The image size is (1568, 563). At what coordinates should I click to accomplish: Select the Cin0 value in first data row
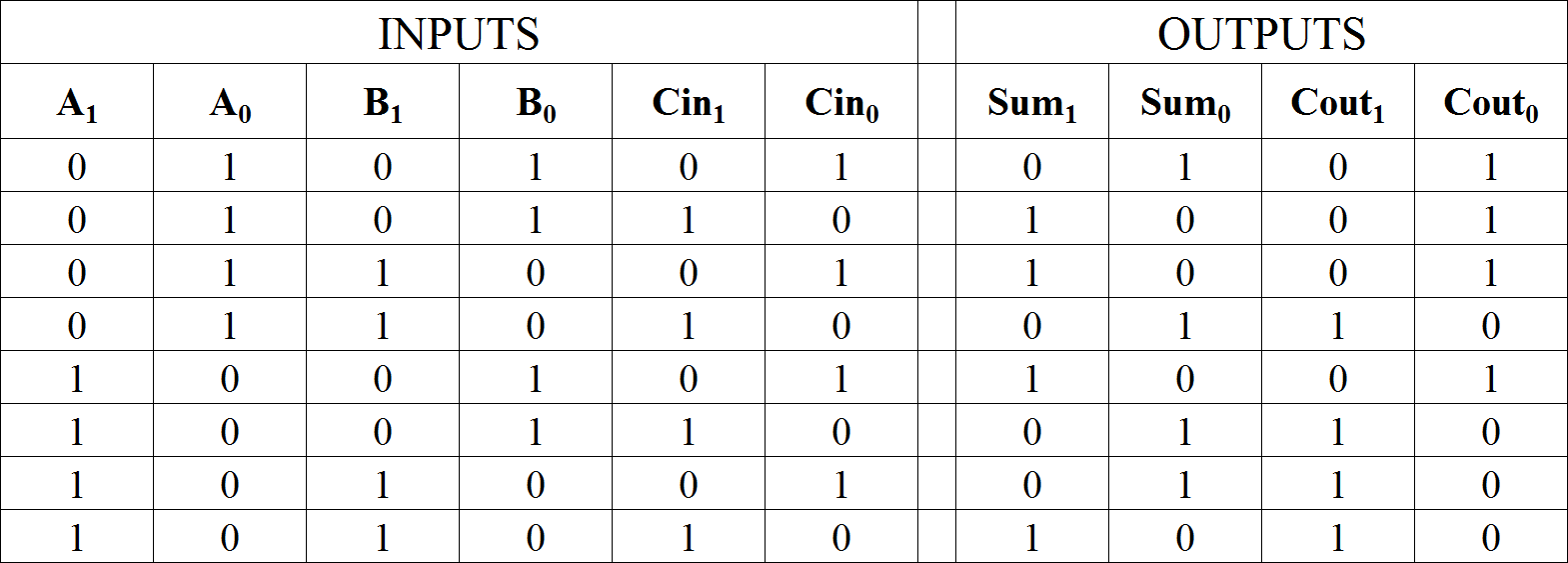pyautogui.click(x=841, y=166)
